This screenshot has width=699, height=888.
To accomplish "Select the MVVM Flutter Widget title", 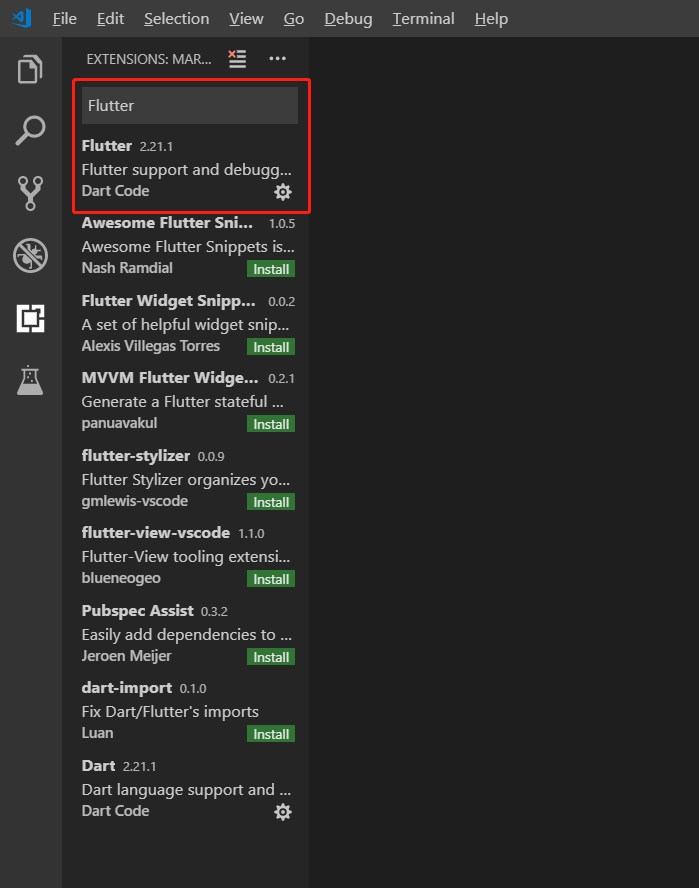I will 170,378.
